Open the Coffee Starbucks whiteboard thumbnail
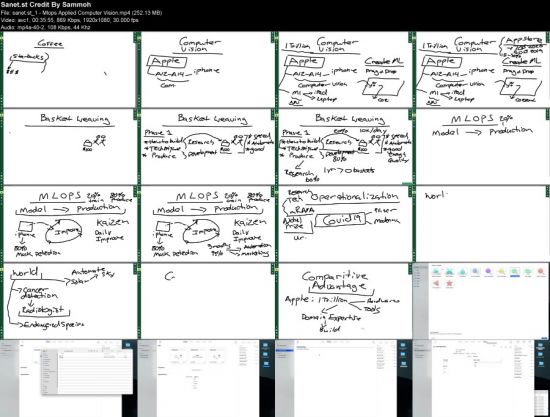Image resolution: width=550 pixels, height=417 pixels. click(69, 69)
